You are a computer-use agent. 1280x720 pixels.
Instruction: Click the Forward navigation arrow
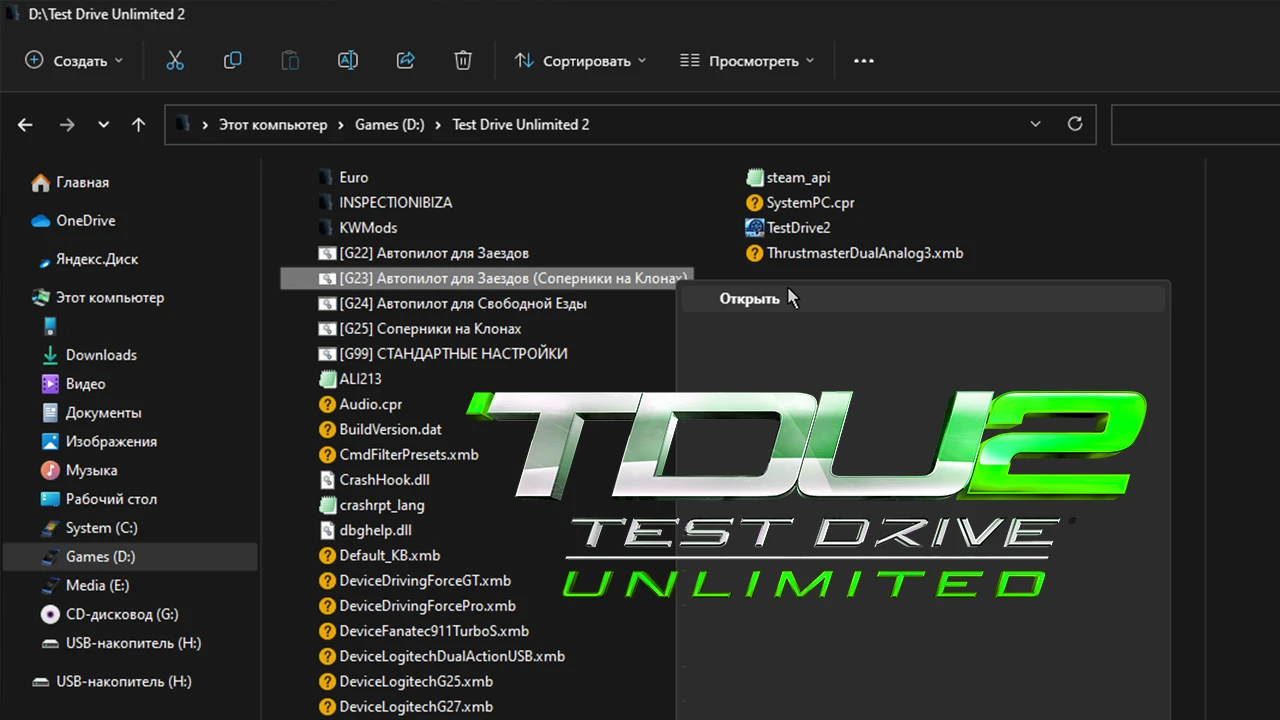pos(66,124)
